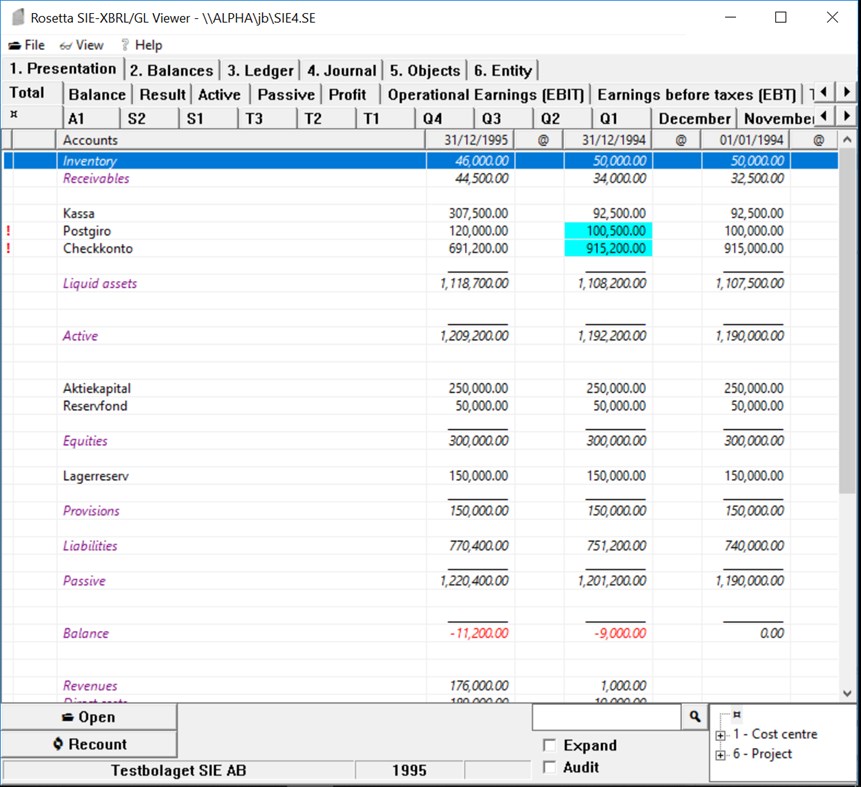Expand the 6 - Project tree node

coord(721,753)
